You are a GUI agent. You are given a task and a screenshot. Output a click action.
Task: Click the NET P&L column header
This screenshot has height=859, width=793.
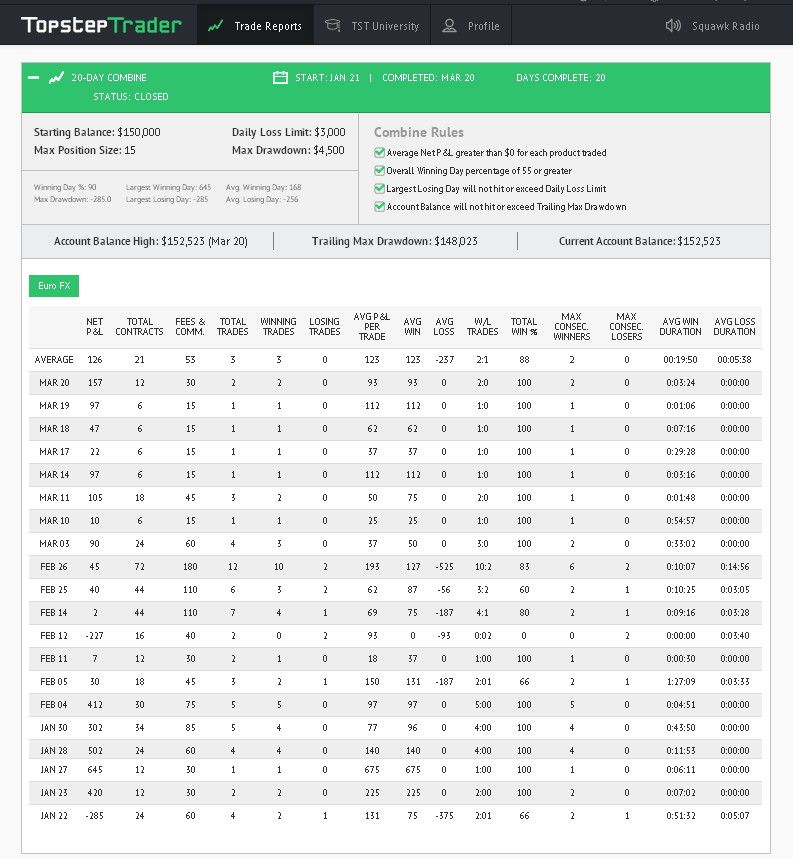(x=94, y=327)
